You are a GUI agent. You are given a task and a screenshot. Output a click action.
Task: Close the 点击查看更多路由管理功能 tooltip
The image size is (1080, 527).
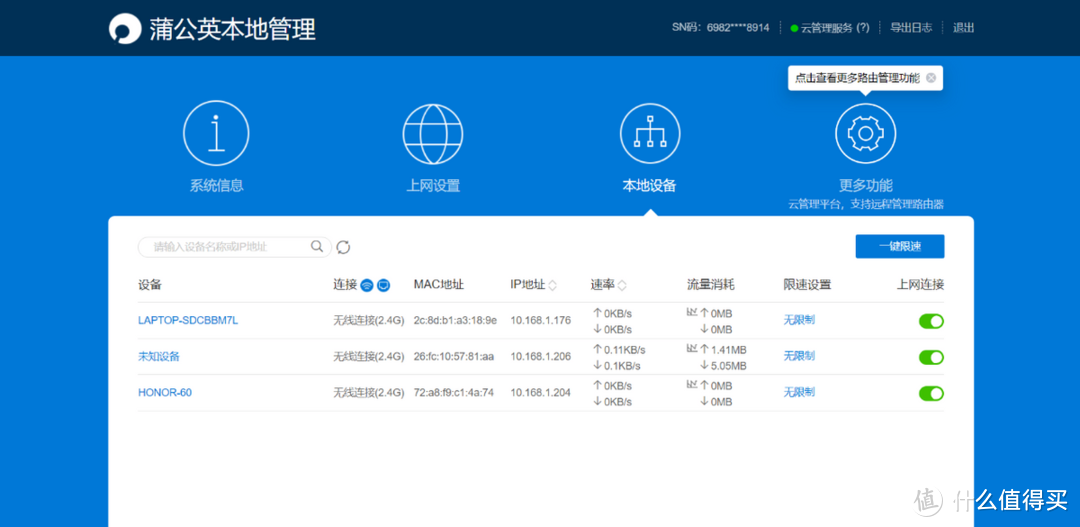pos(931,78)
